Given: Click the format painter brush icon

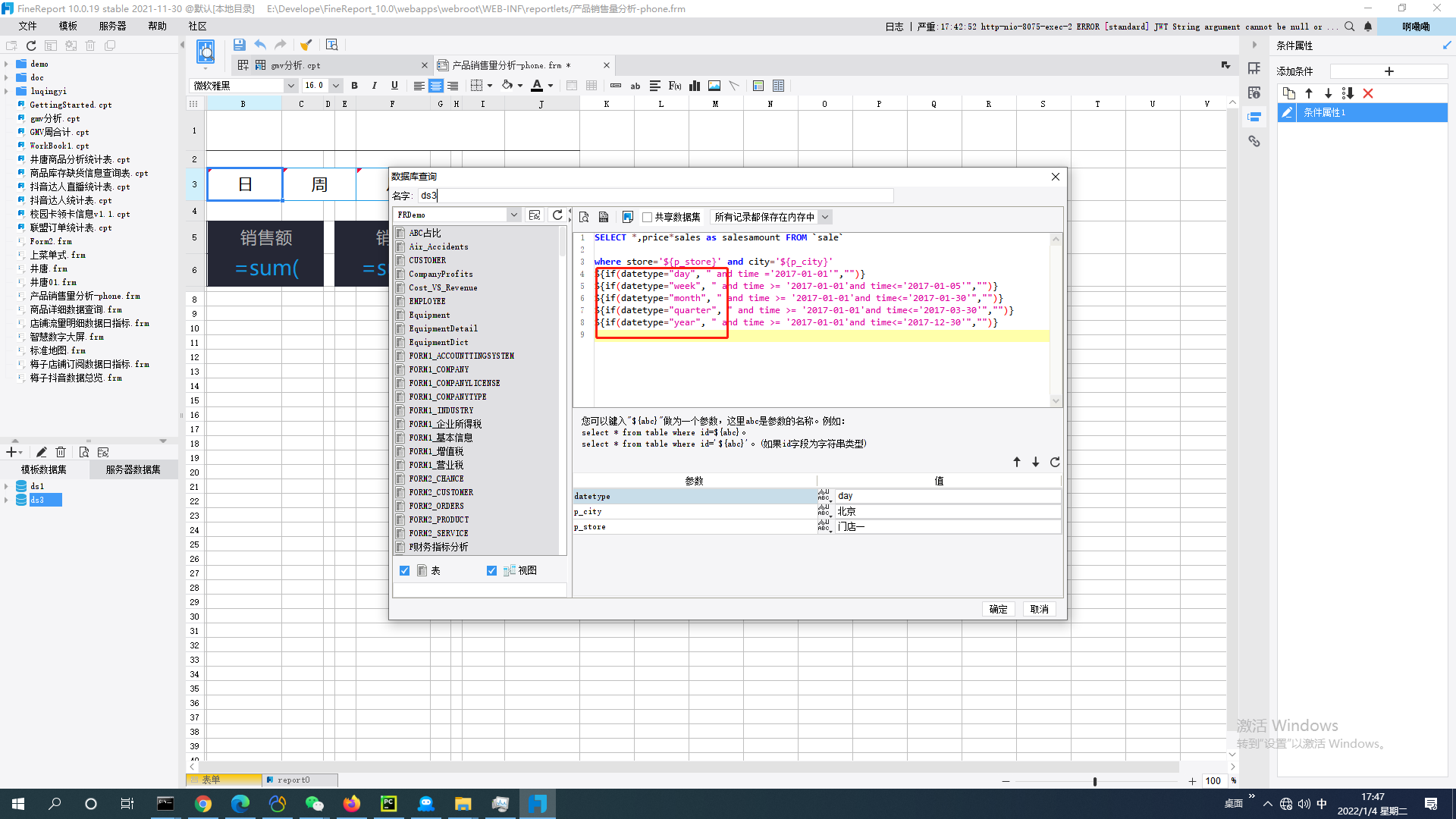Looking at the screenshot, I should [306, 45].
